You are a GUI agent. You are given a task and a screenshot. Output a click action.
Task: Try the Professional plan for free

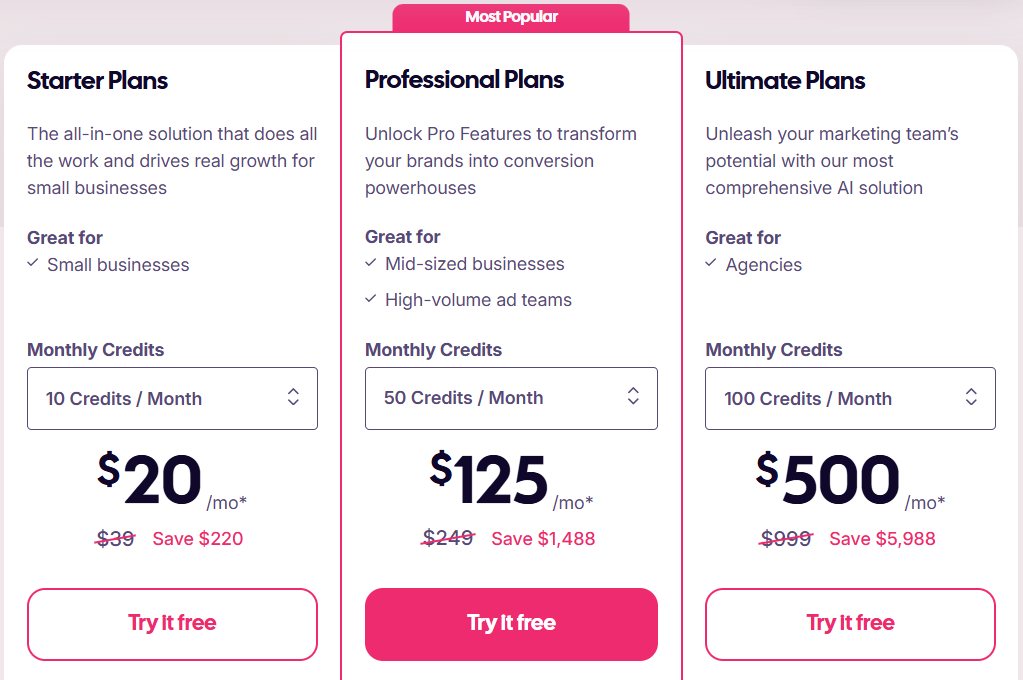coord(511,624)
